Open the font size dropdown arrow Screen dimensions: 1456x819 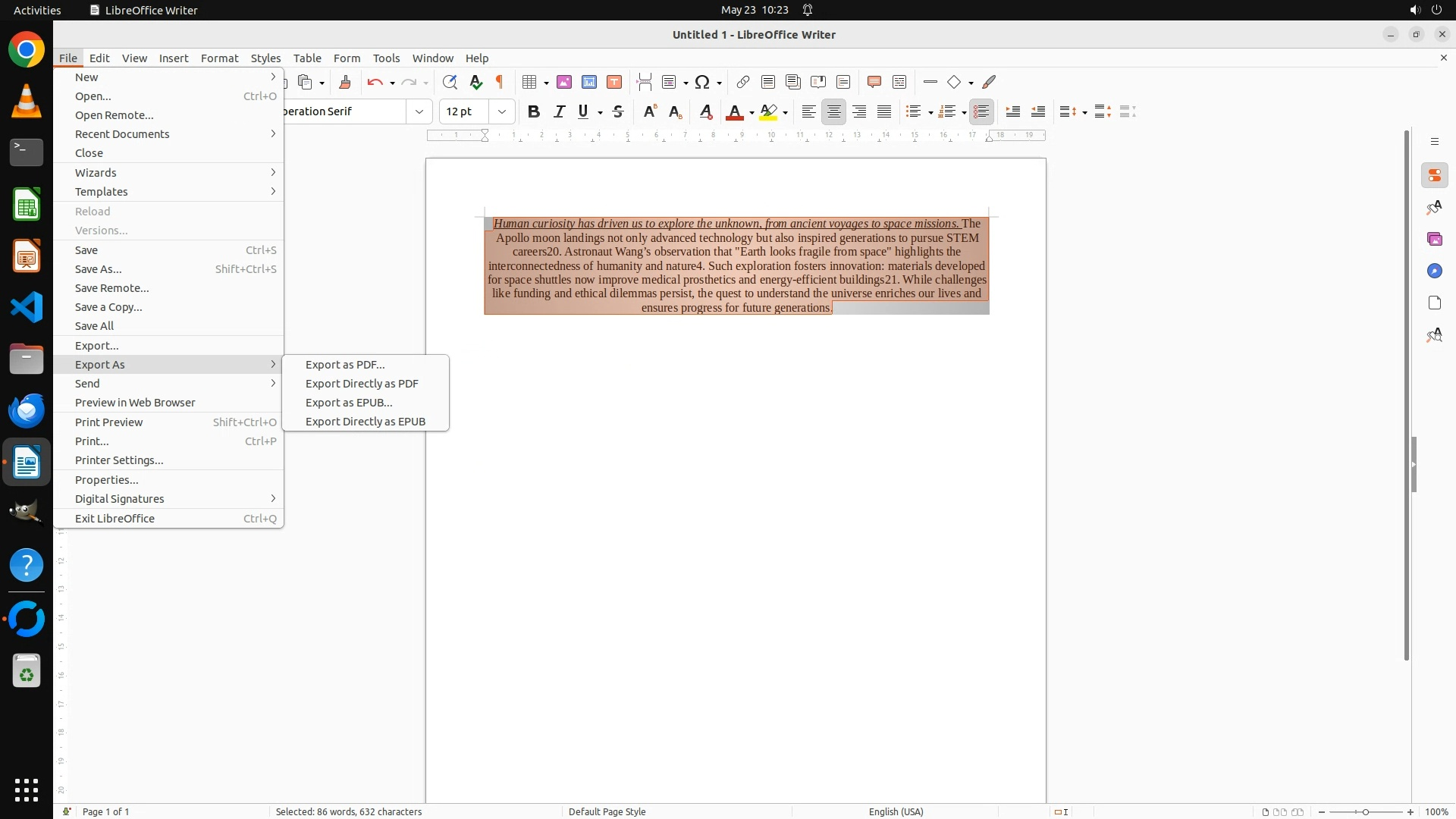coord(501,111)
